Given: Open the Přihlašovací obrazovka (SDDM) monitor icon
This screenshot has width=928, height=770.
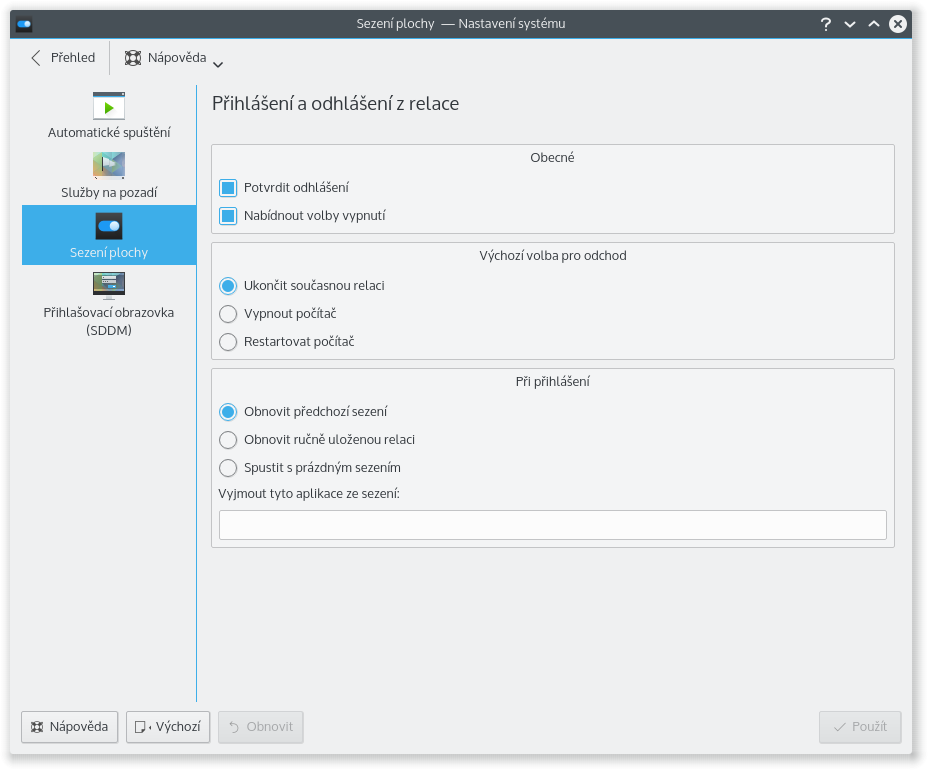Looking at the screenshot, I should click(x=109, y=285).
